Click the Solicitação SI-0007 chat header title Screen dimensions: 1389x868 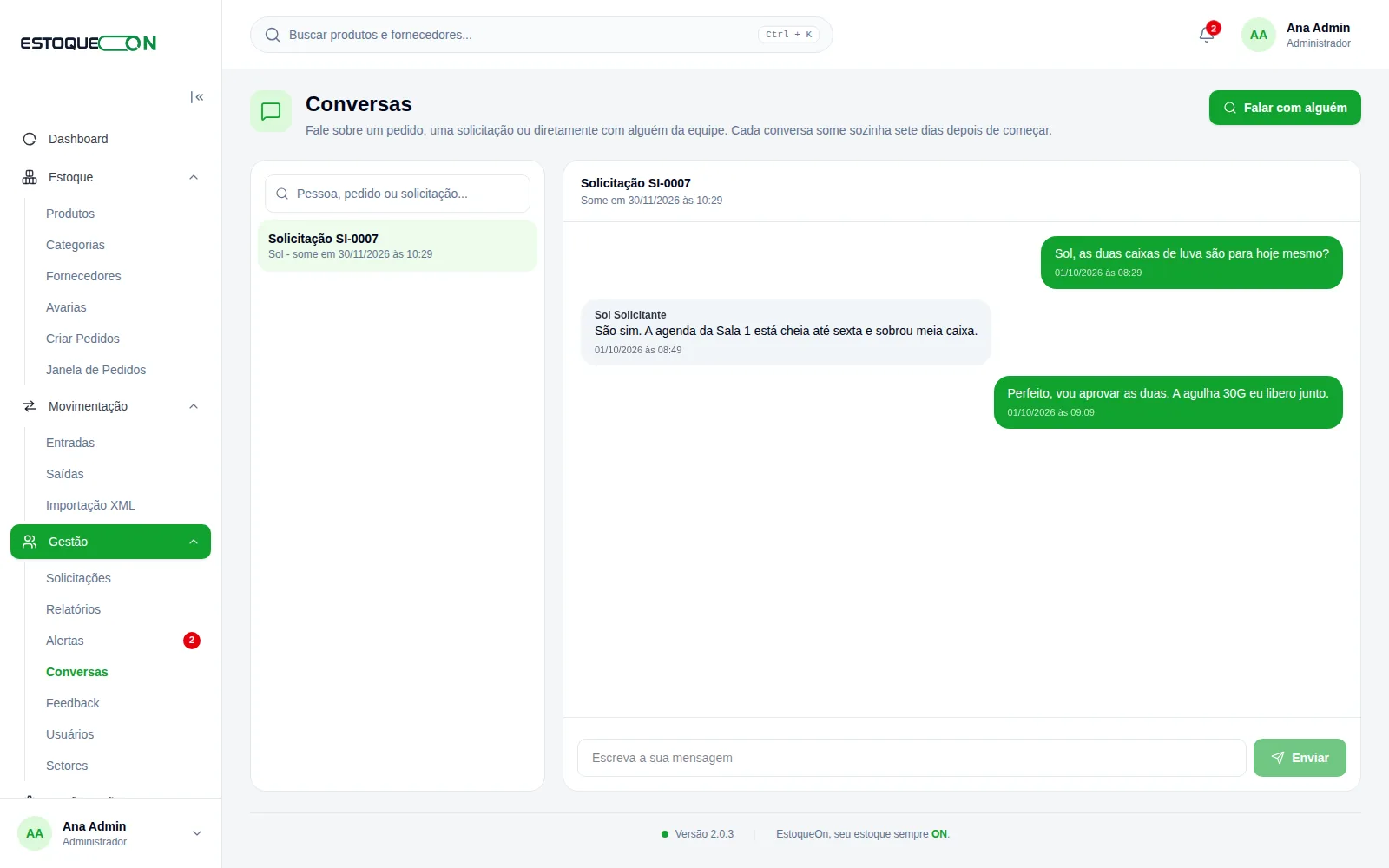click(635, 183)
